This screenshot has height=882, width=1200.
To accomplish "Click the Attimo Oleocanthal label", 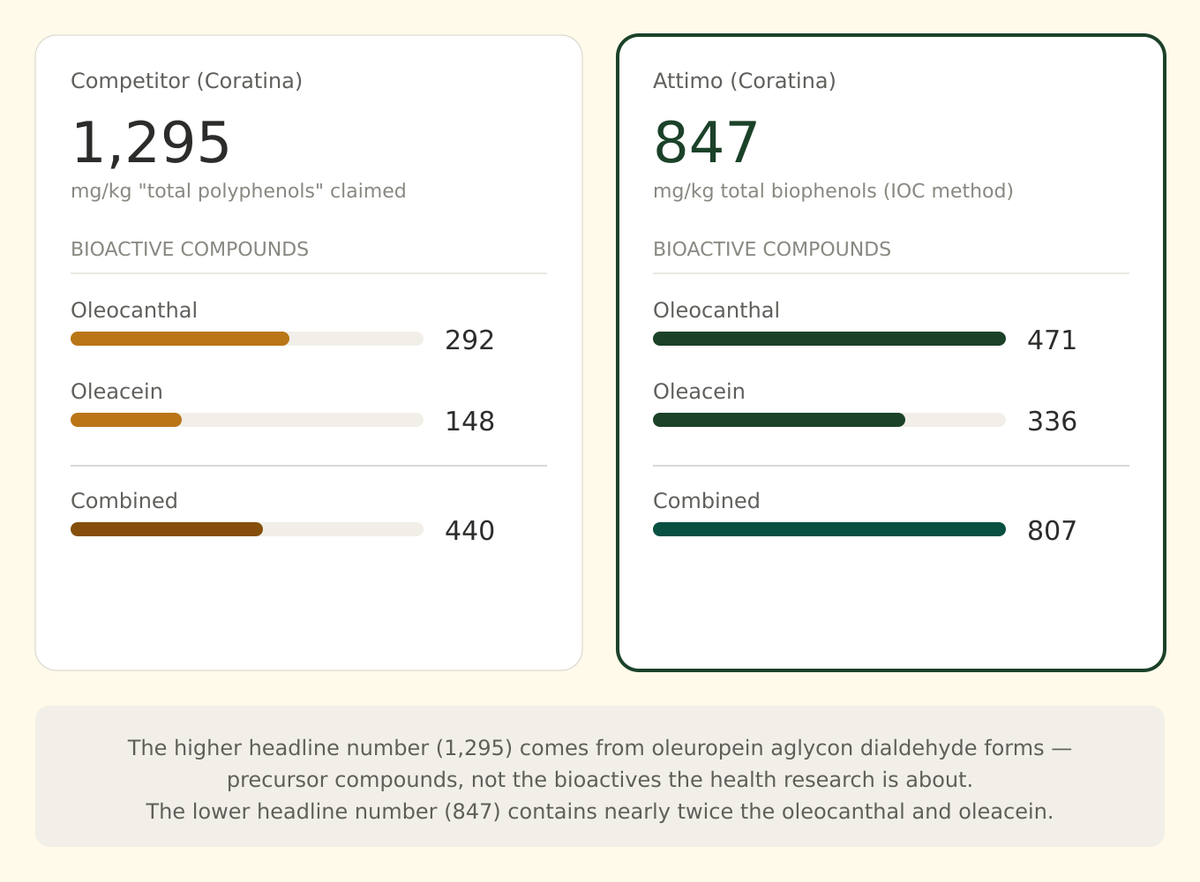I will [717, 310].
